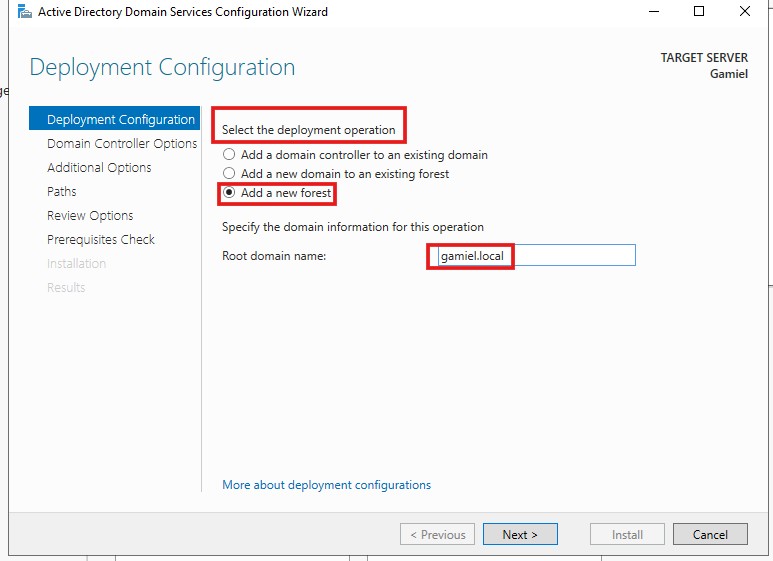Minimize the configuration wizard window

[654, 11]
